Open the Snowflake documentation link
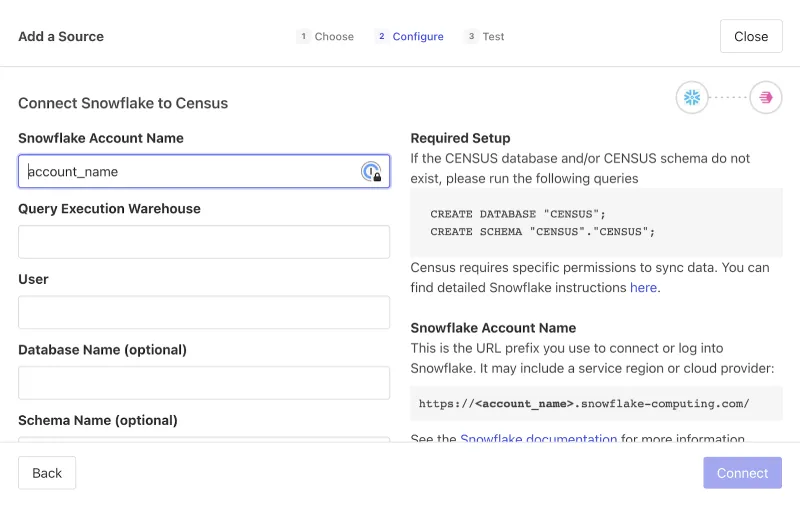800x508 pixels. tap(538, 438)
